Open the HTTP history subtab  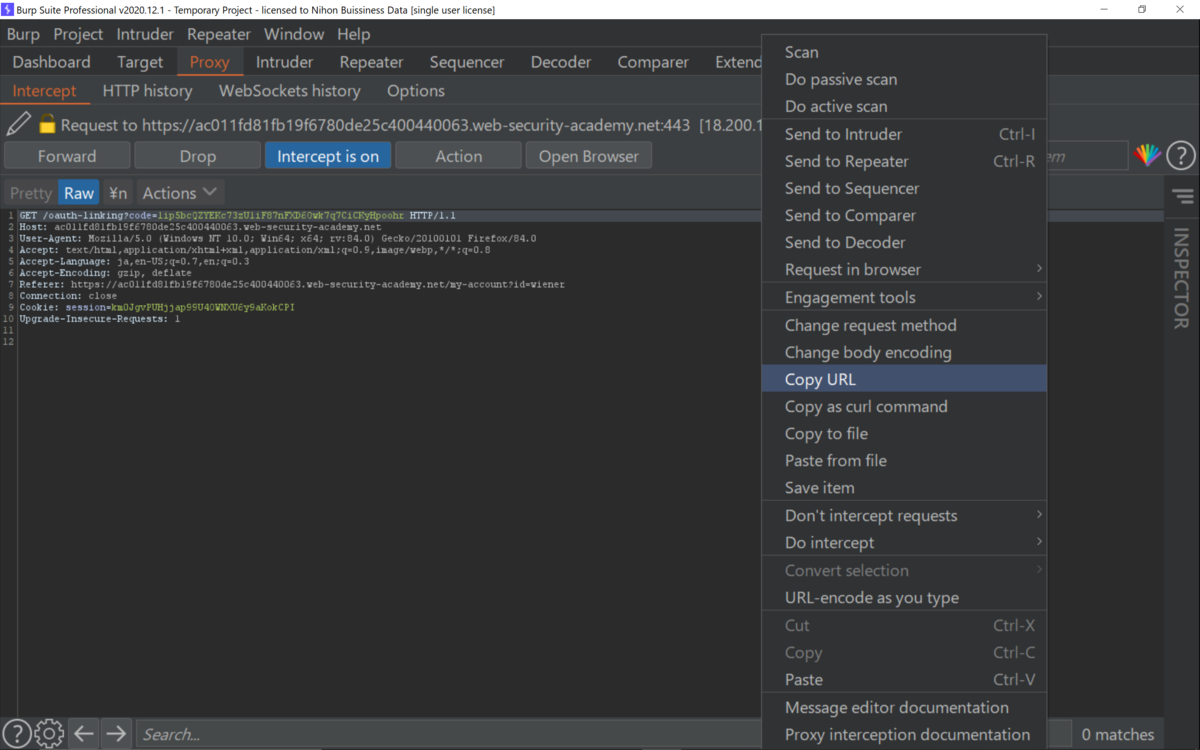tap(147, 90)
